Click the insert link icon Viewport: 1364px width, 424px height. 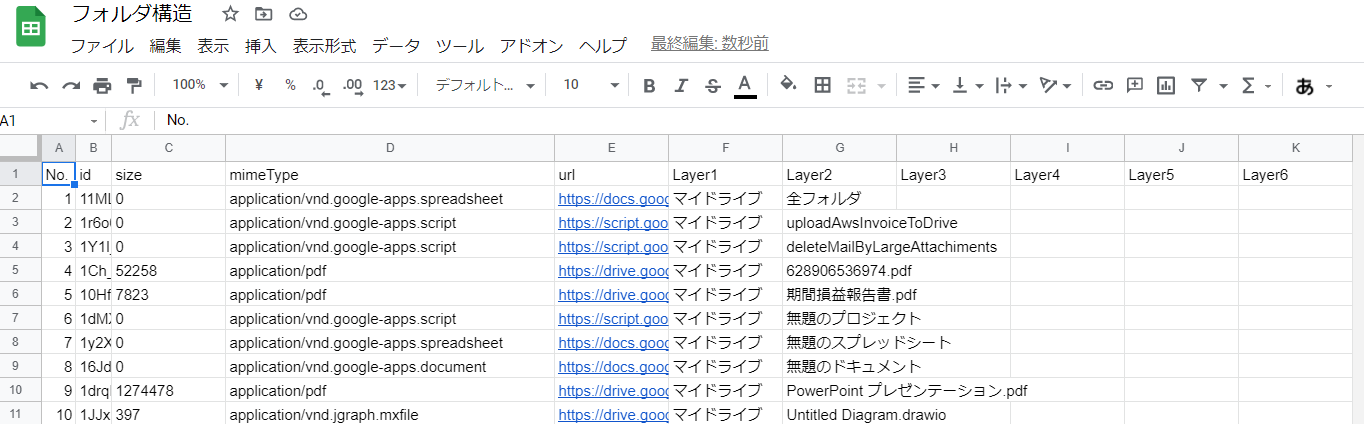pos(1103,85)
